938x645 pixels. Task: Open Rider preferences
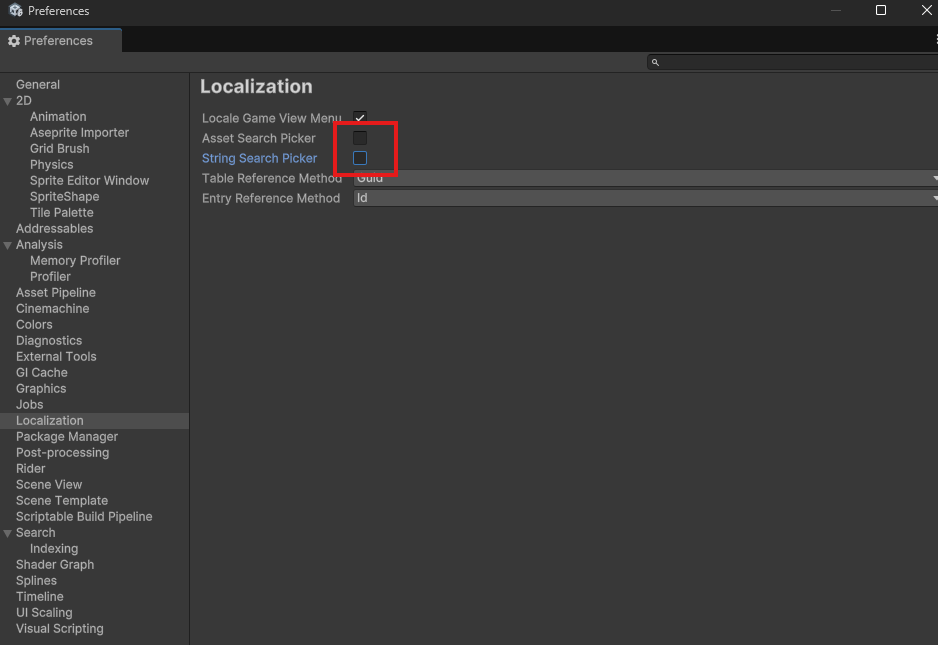point(31,468)
